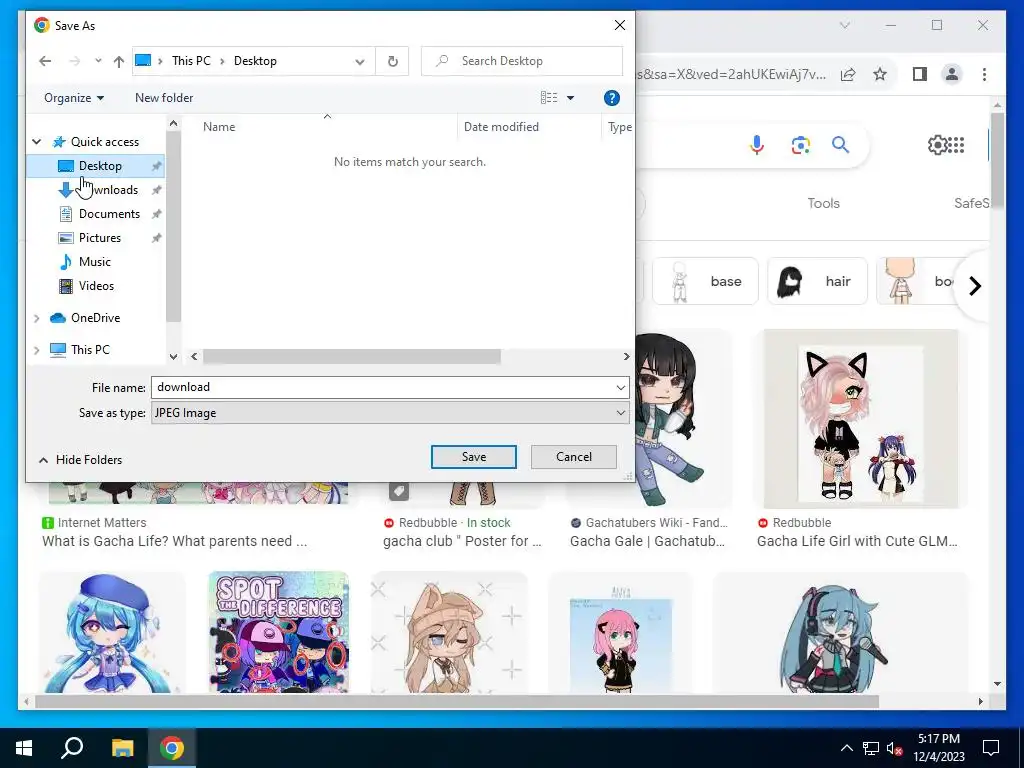Image resolution: width=1024 pixels, height=768 pixels.
Task: Sort by Date modified column
Action: pyautogui.click(x=501, y=127)
